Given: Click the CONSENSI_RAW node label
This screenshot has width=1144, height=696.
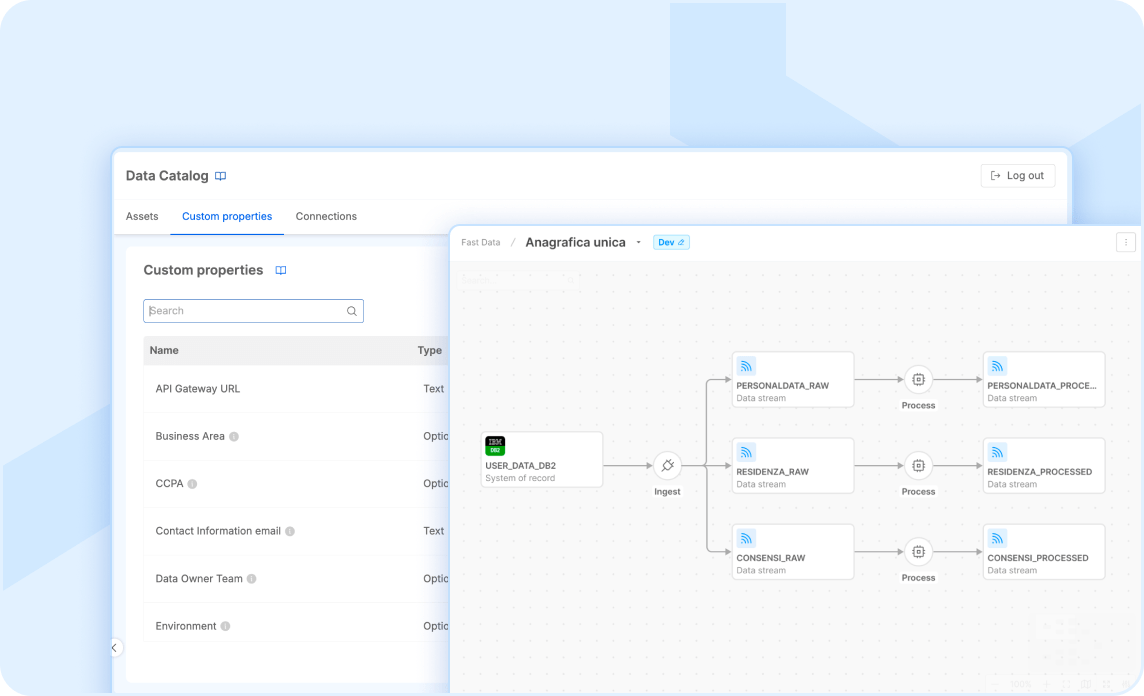Looking at the screenshot, I should (x=770, y=558).
